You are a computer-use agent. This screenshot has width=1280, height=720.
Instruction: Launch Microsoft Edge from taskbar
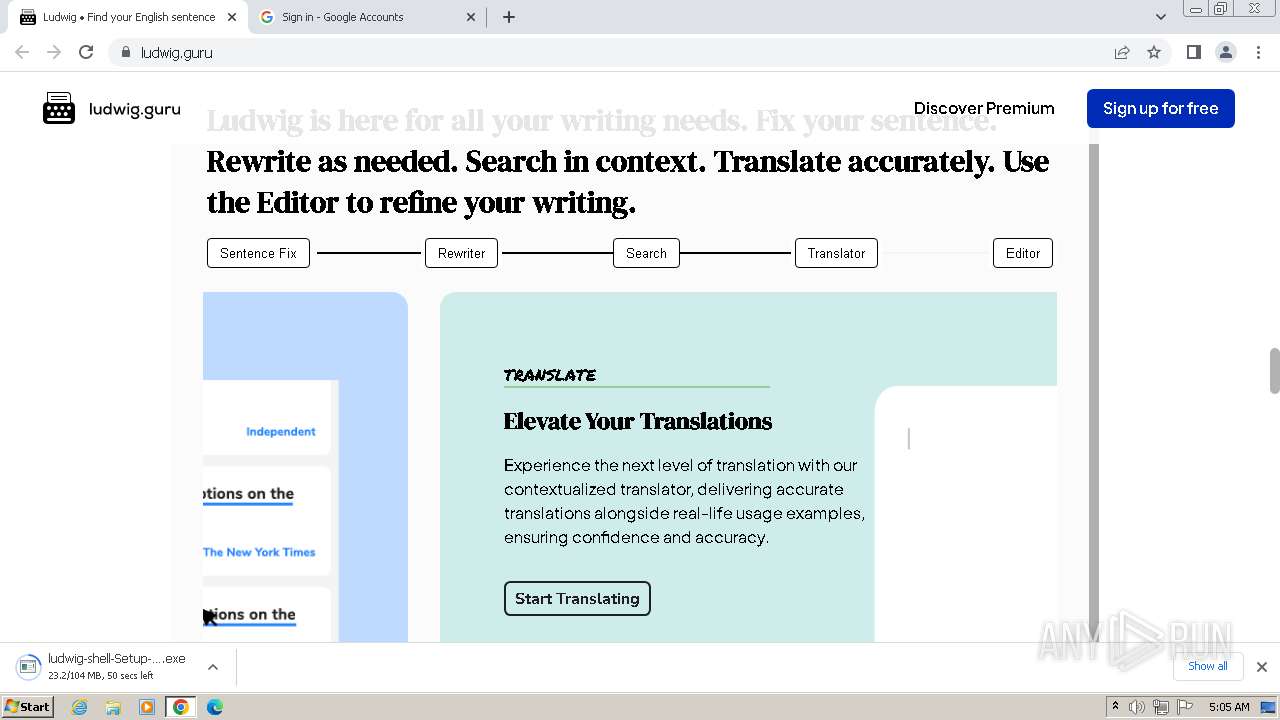(214, 707)
